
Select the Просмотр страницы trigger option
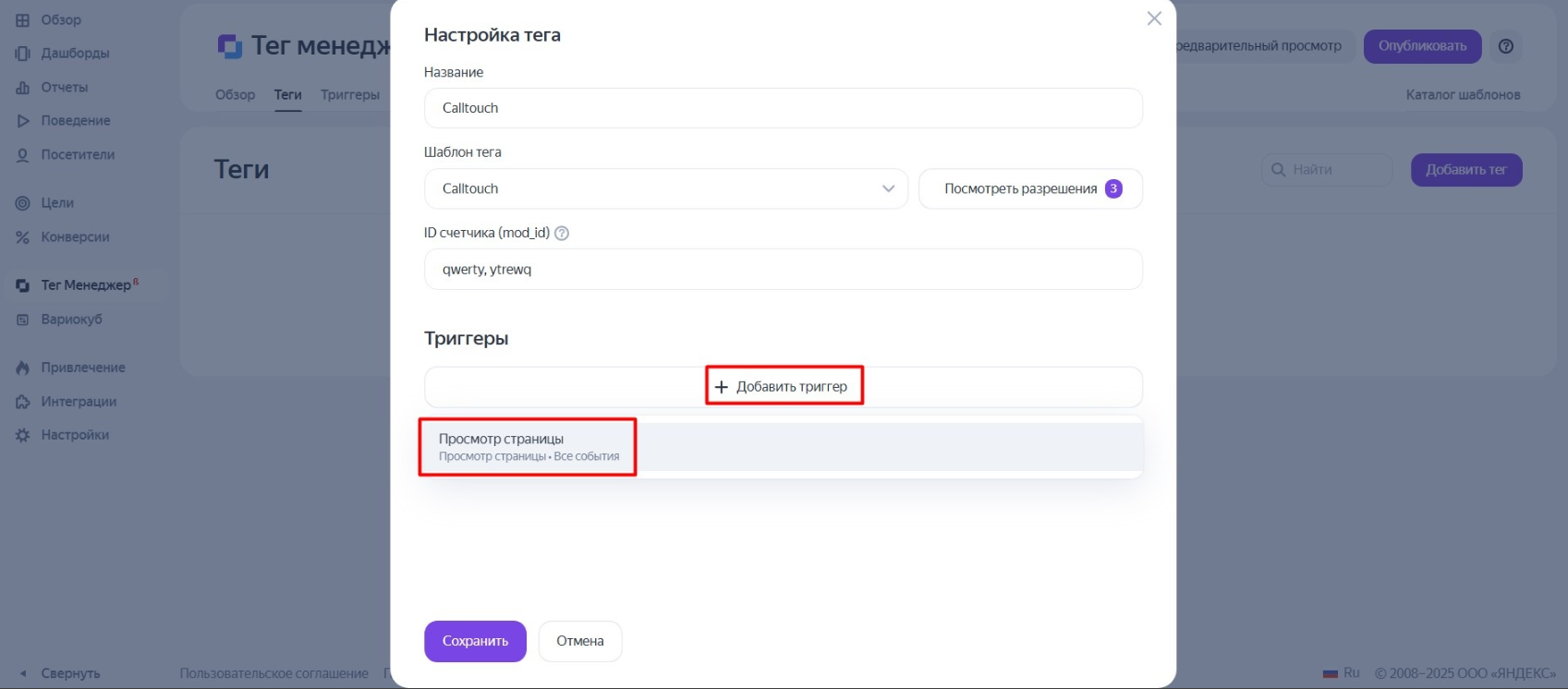pyautogui.click(x=784, y=447)
